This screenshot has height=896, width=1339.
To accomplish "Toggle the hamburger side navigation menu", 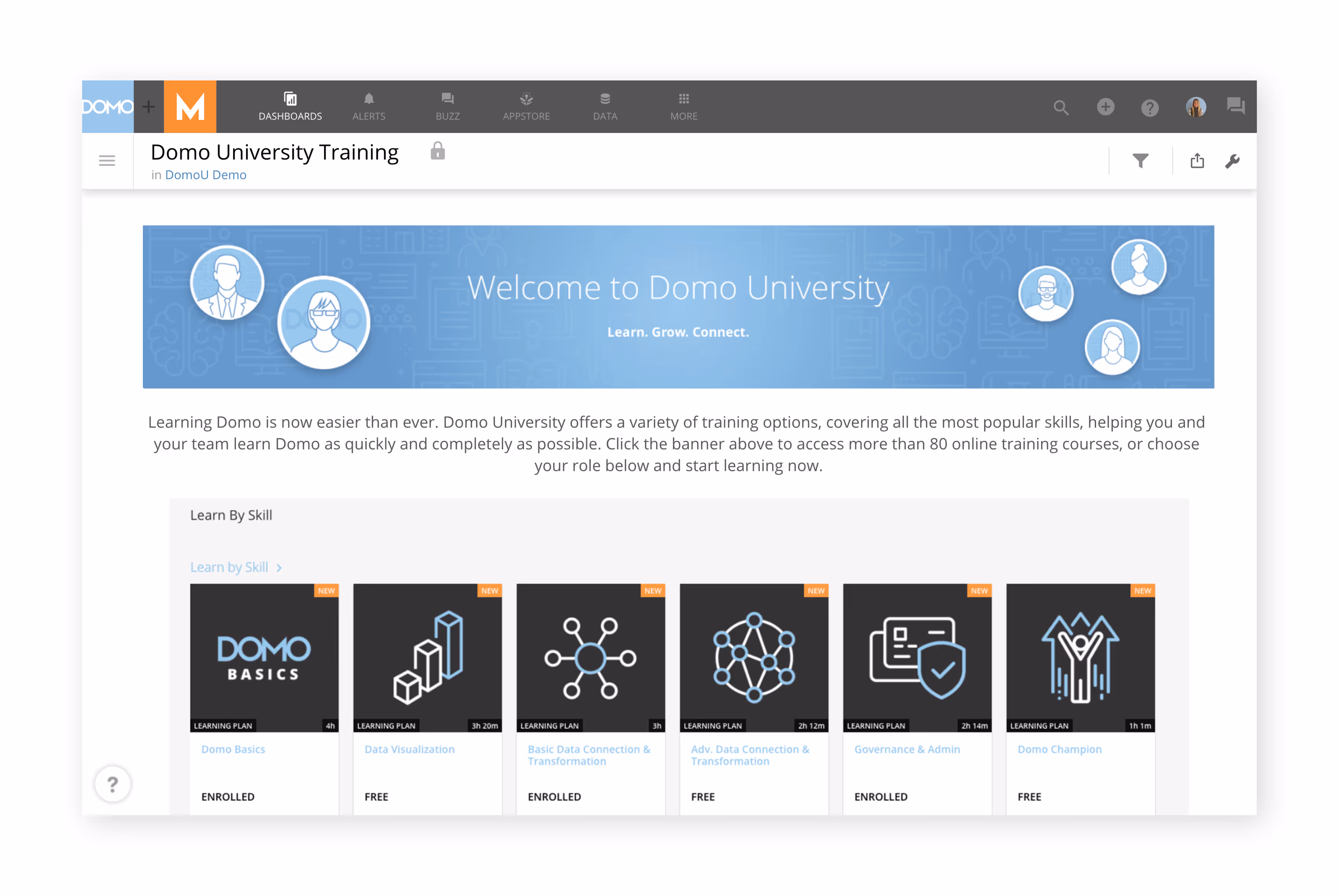I will [x=107, y=161].
